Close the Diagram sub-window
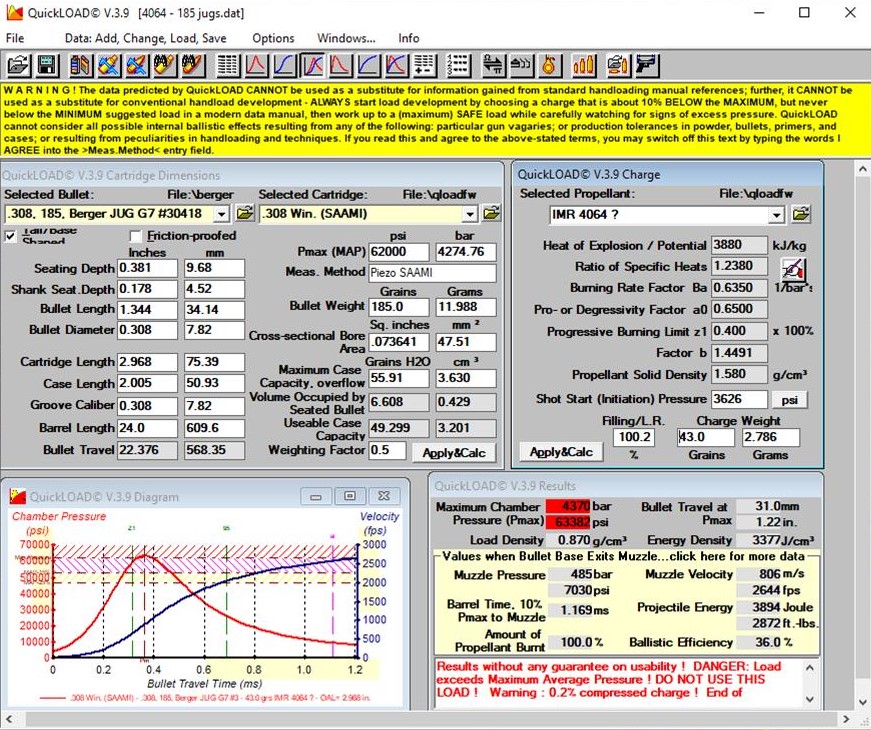This screenshot has width=871, height=730. [x=384, y=497]
